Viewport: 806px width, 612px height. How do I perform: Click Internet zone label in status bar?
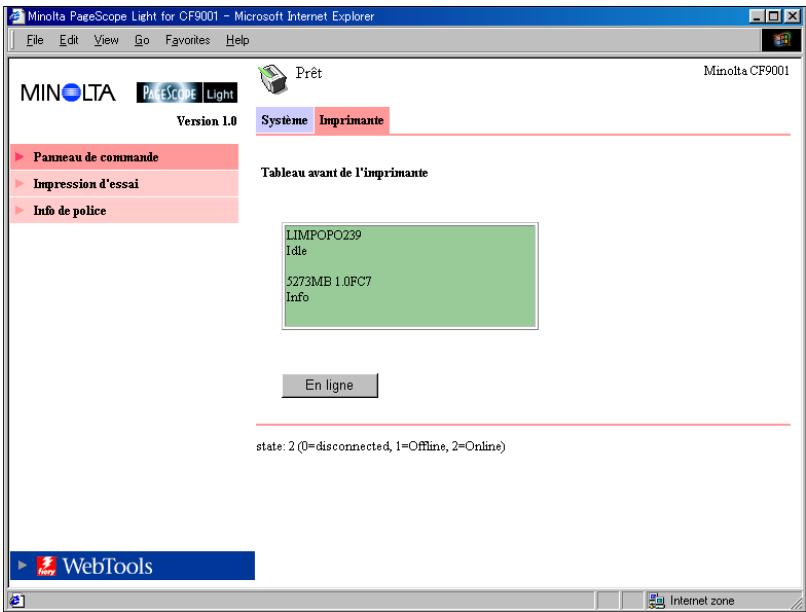[702, 600]
